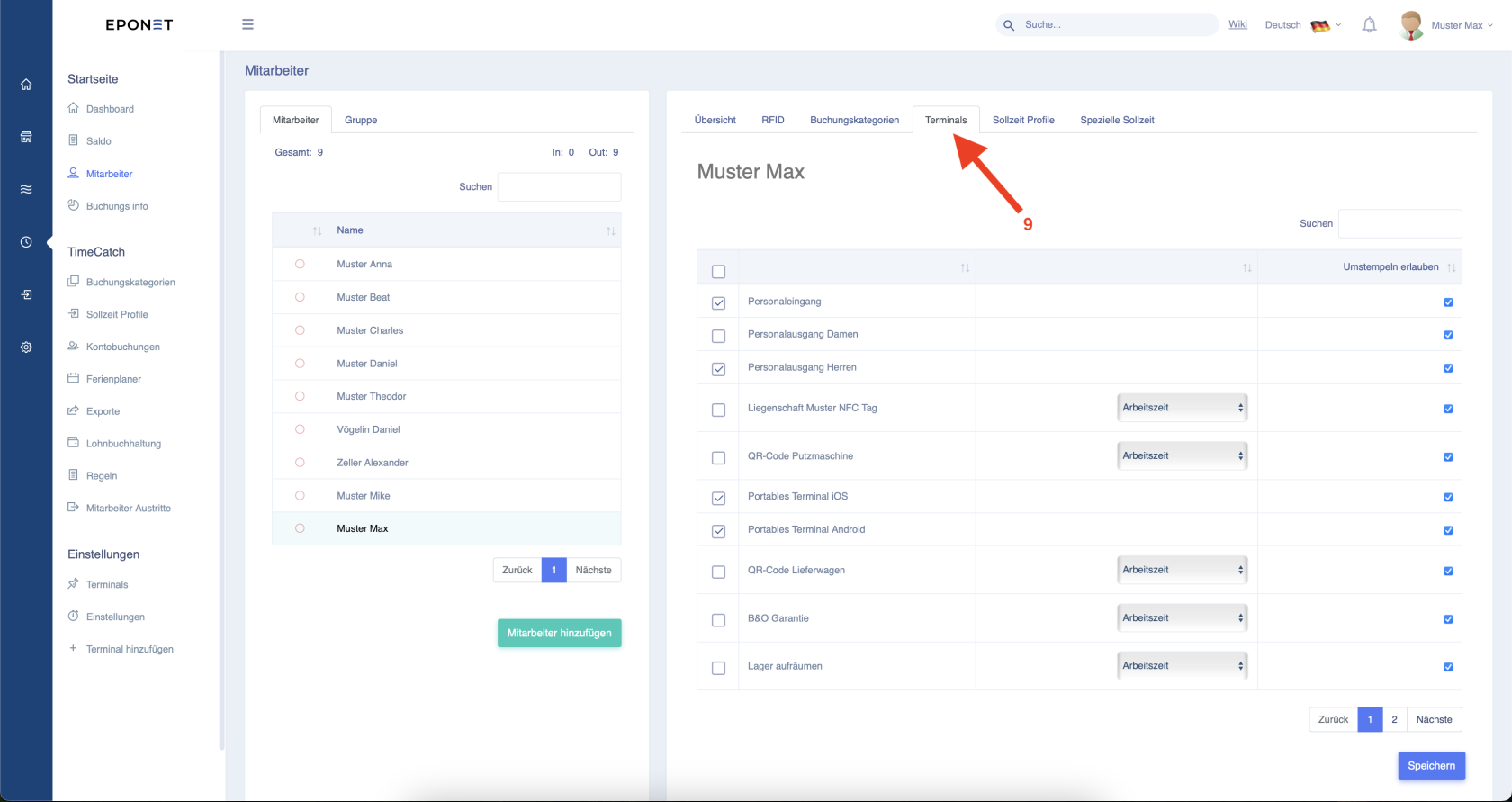Uncheck the Personalausgang Herren checkbox

click(x=718, y=369)
